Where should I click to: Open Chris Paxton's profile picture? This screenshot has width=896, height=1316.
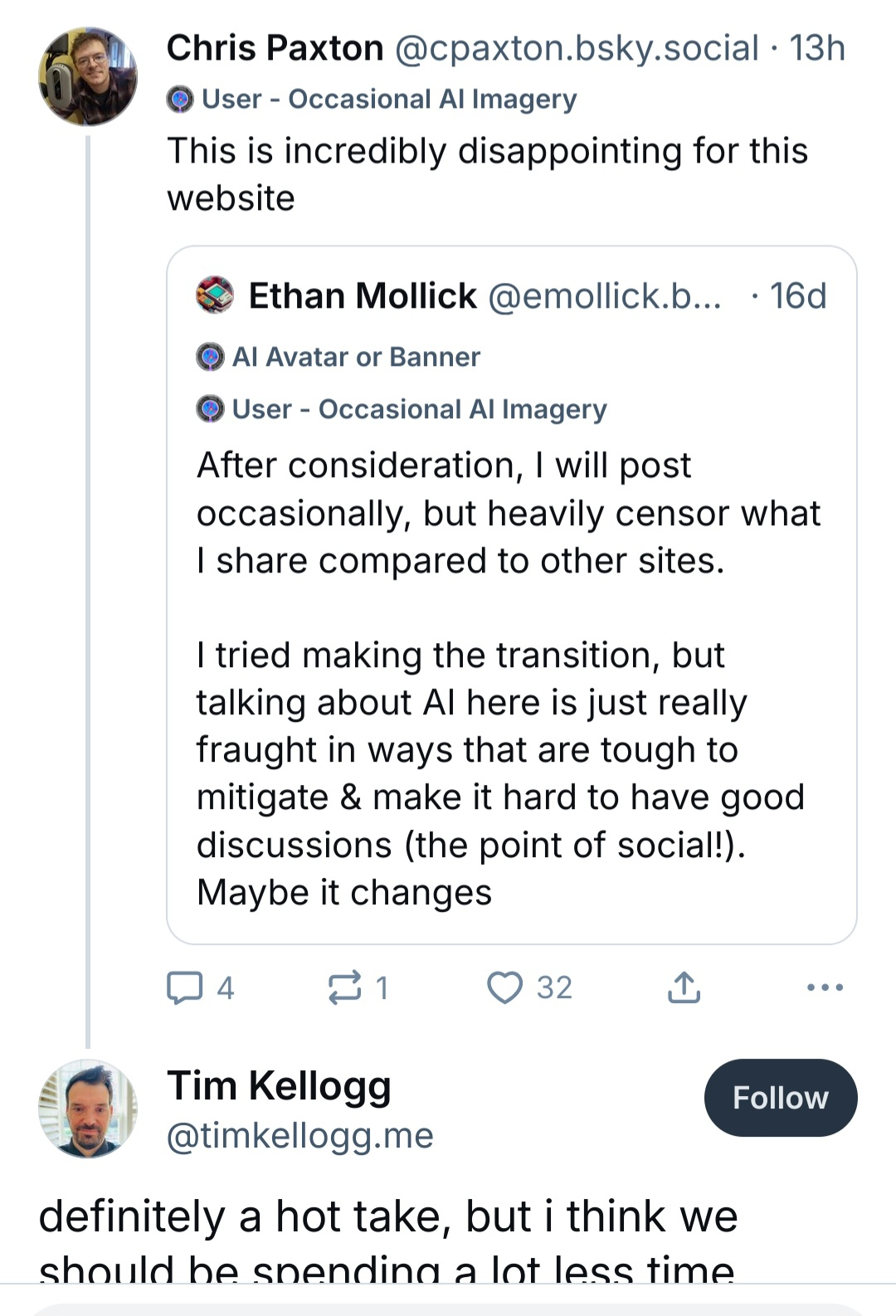point(88,76)
